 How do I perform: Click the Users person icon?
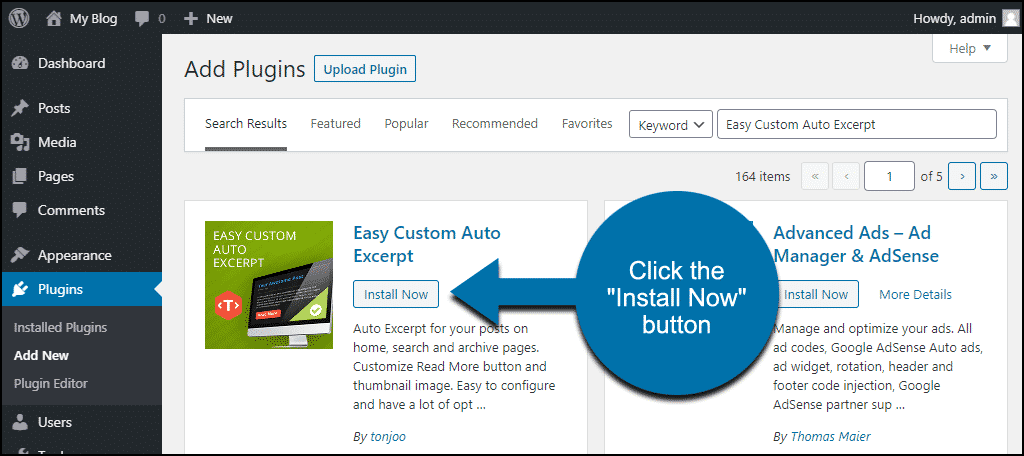tap(21, 423)
